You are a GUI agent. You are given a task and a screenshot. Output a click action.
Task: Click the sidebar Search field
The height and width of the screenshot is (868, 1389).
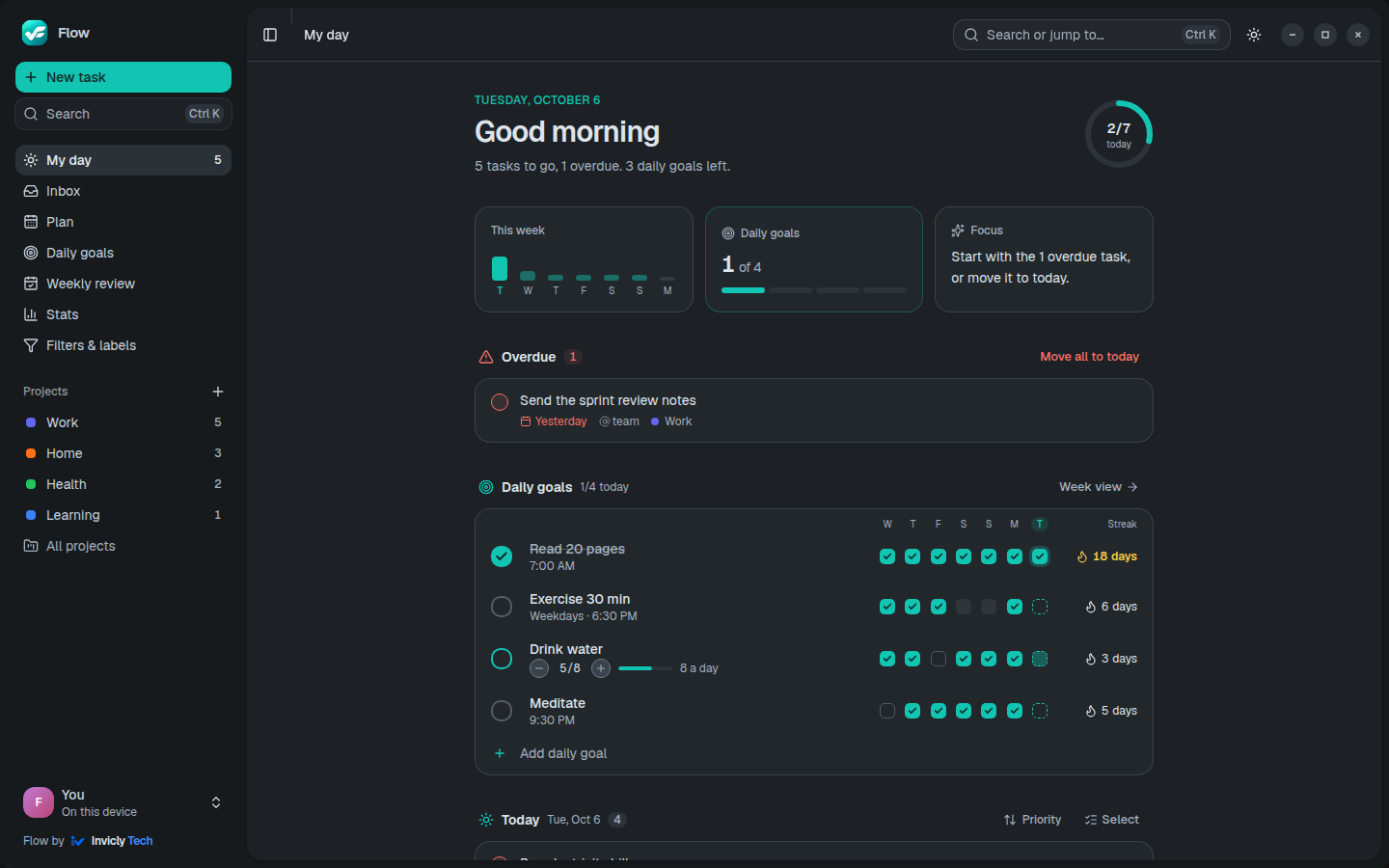click(123, 114)
